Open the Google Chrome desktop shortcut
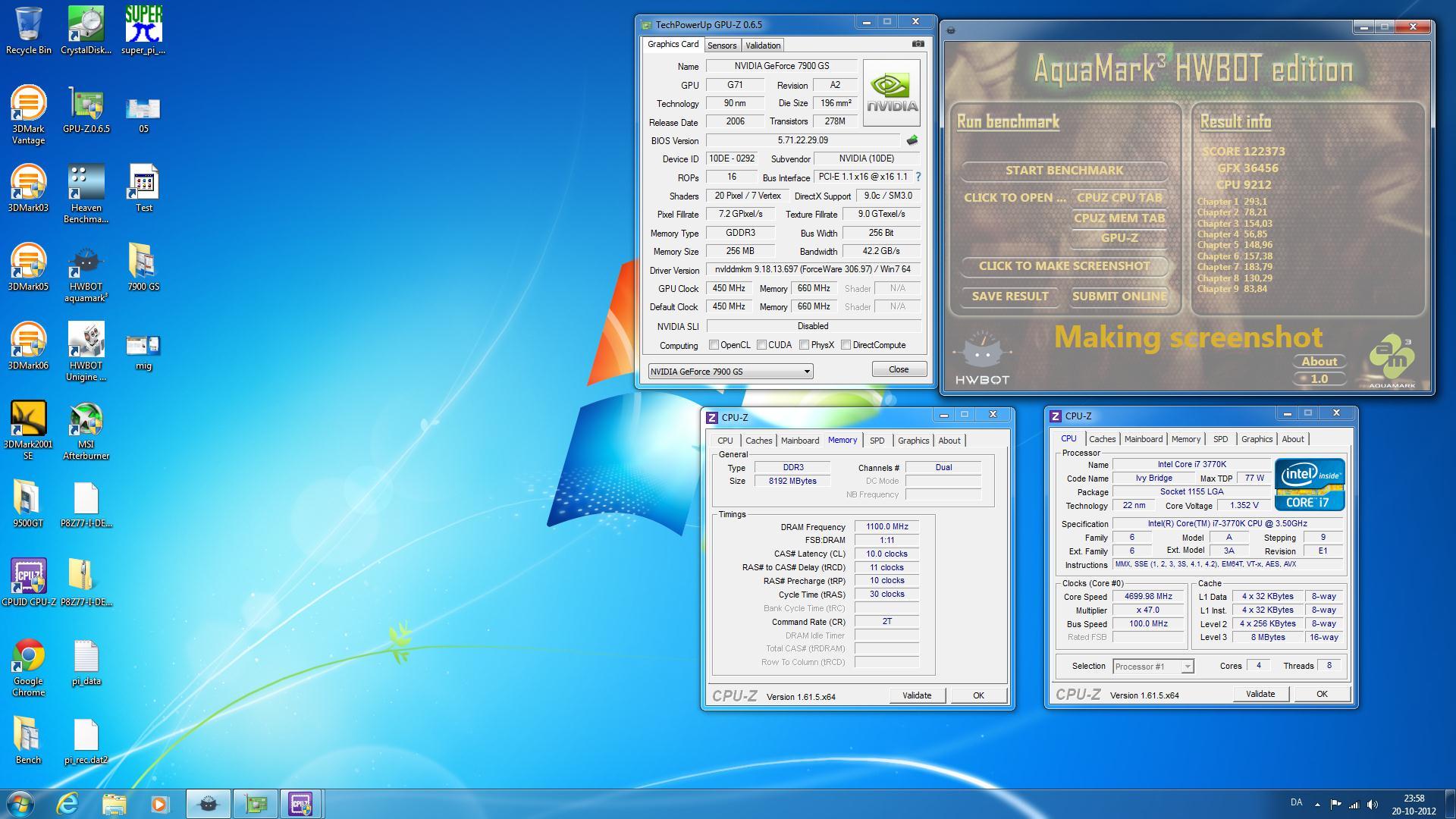 pos(29,667)
